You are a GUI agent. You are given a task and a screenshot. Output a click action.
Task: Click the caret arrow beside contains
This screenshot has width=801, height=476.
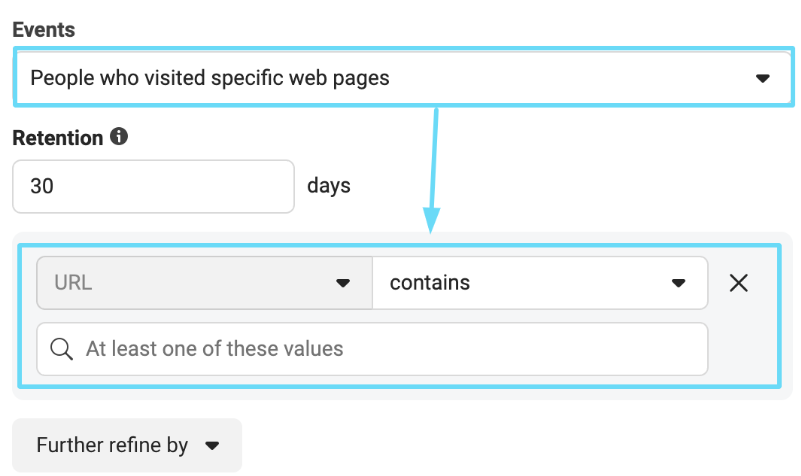(x=678, y=283)
